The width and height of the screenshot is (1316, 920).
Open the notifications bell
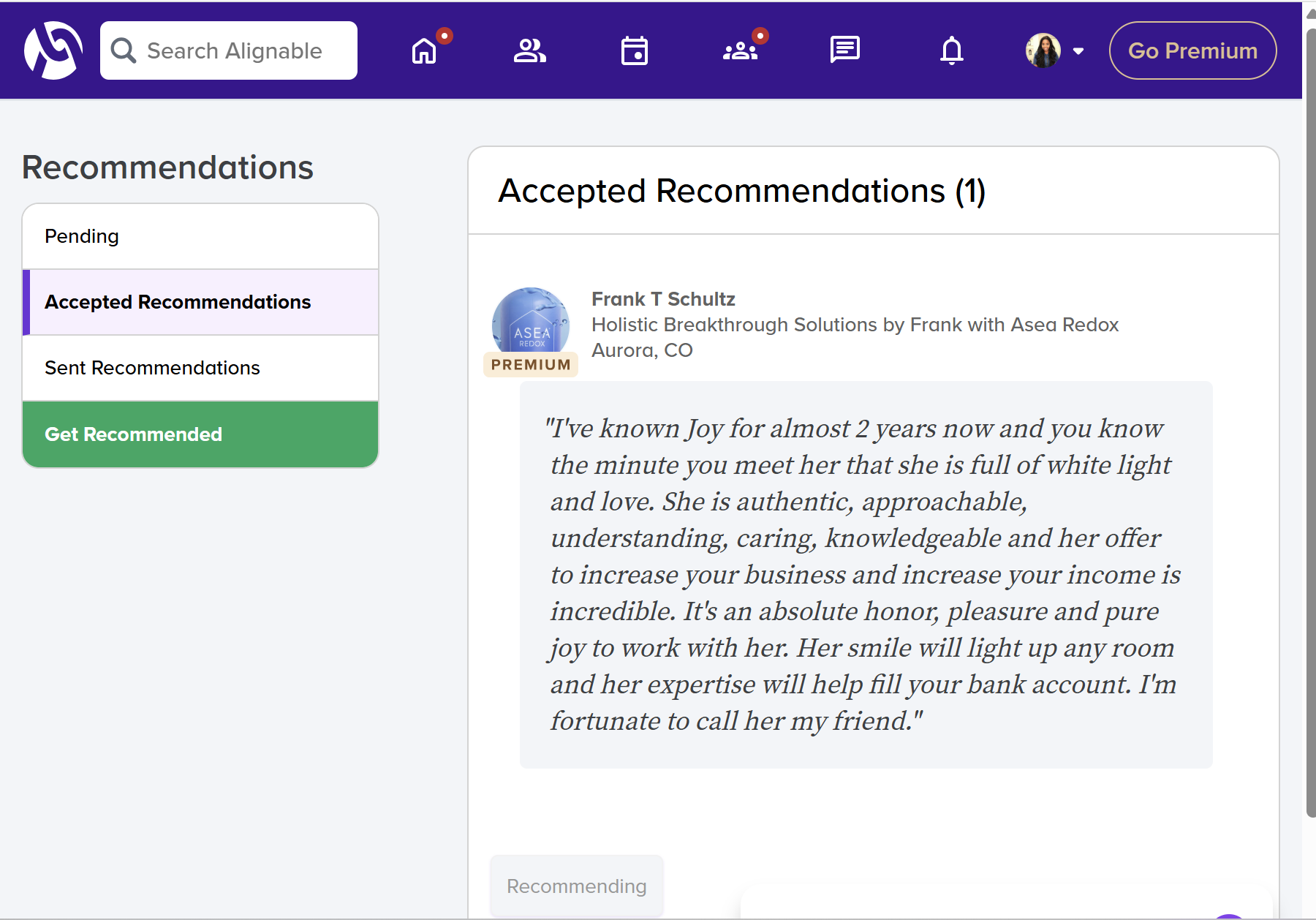click(951, 50)
